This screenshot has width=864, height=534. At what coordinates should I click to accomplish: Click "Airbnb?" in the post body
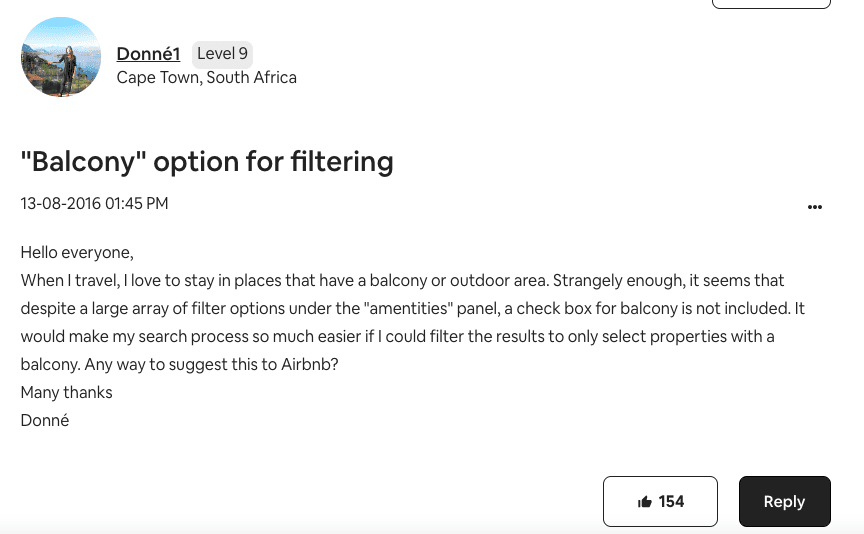click(308, 364)
